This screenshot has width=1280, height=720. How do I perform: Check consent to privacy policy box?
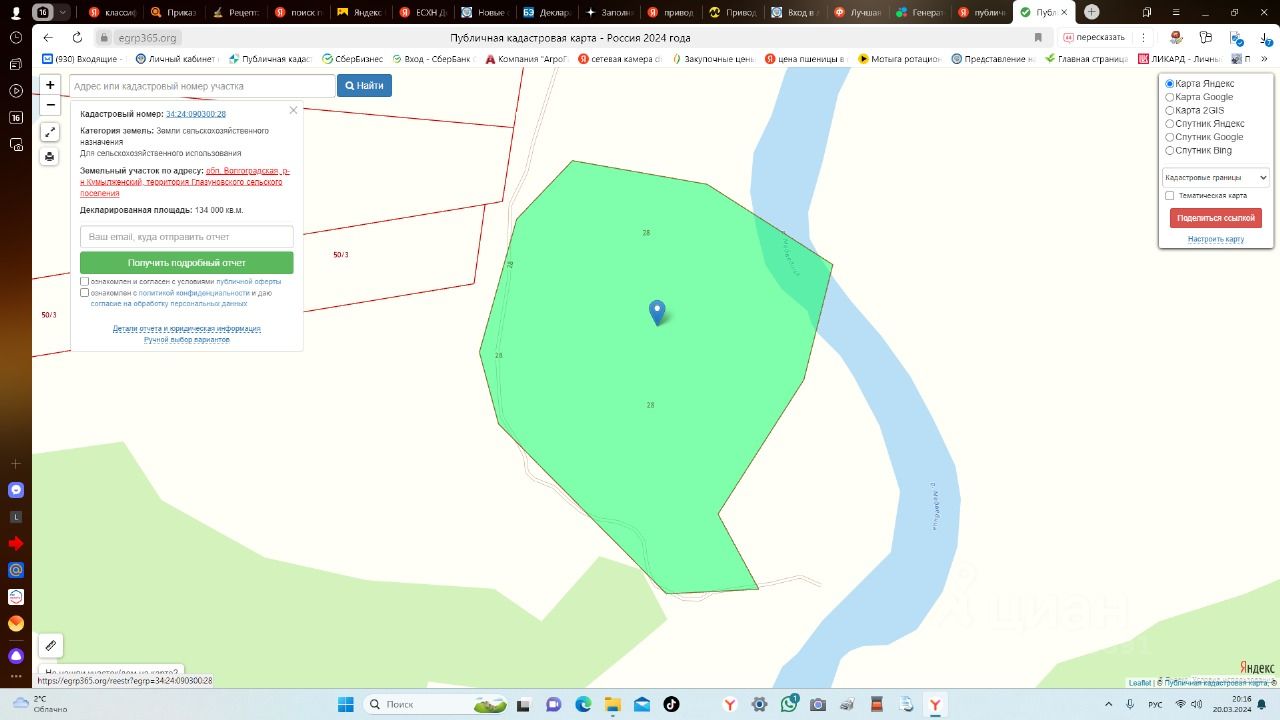[85, 293]
